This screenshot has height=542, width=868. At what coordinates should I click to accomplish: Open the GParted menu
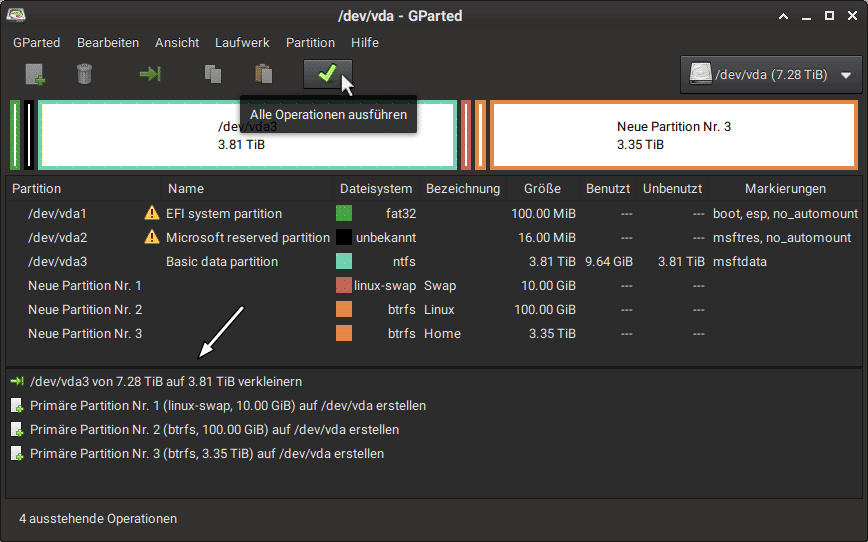[37, 43]
